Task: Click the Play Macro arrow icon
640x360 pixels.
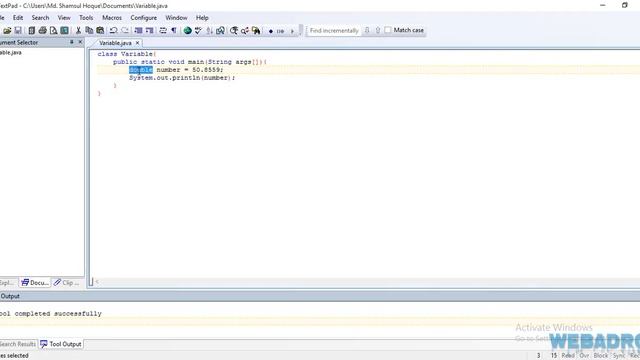Action: [x=292, y=31]
